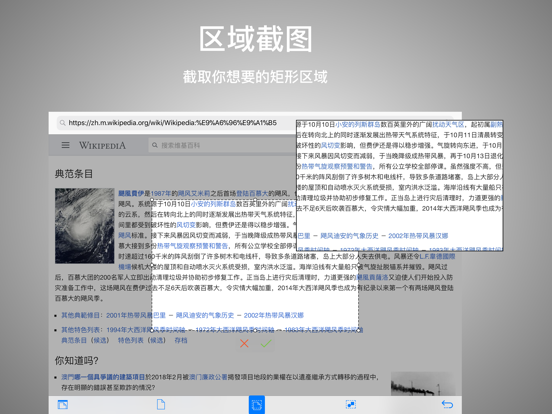
Task: Open the 颶風費伊 article link
Action: [x=131, y=193]
